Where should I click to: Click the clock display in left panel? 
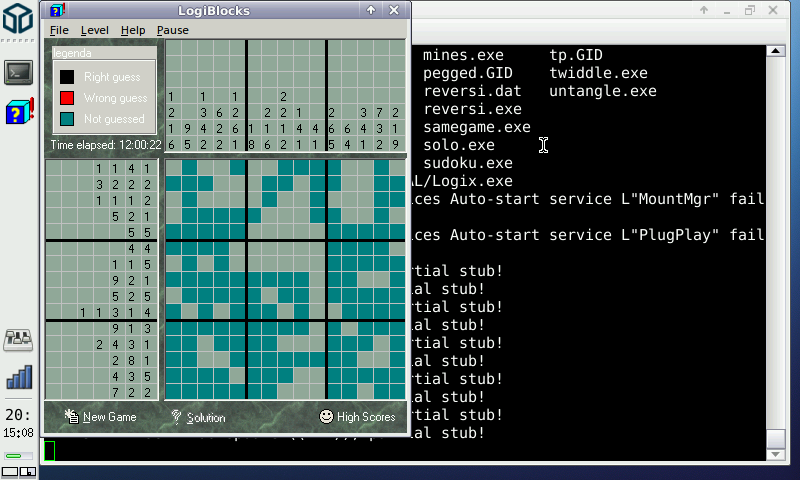[x=19, y=422]
